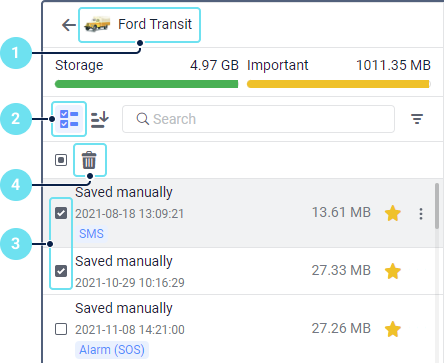Click star on the 27.33 MB file
The image size is (444, 363).
393,271
